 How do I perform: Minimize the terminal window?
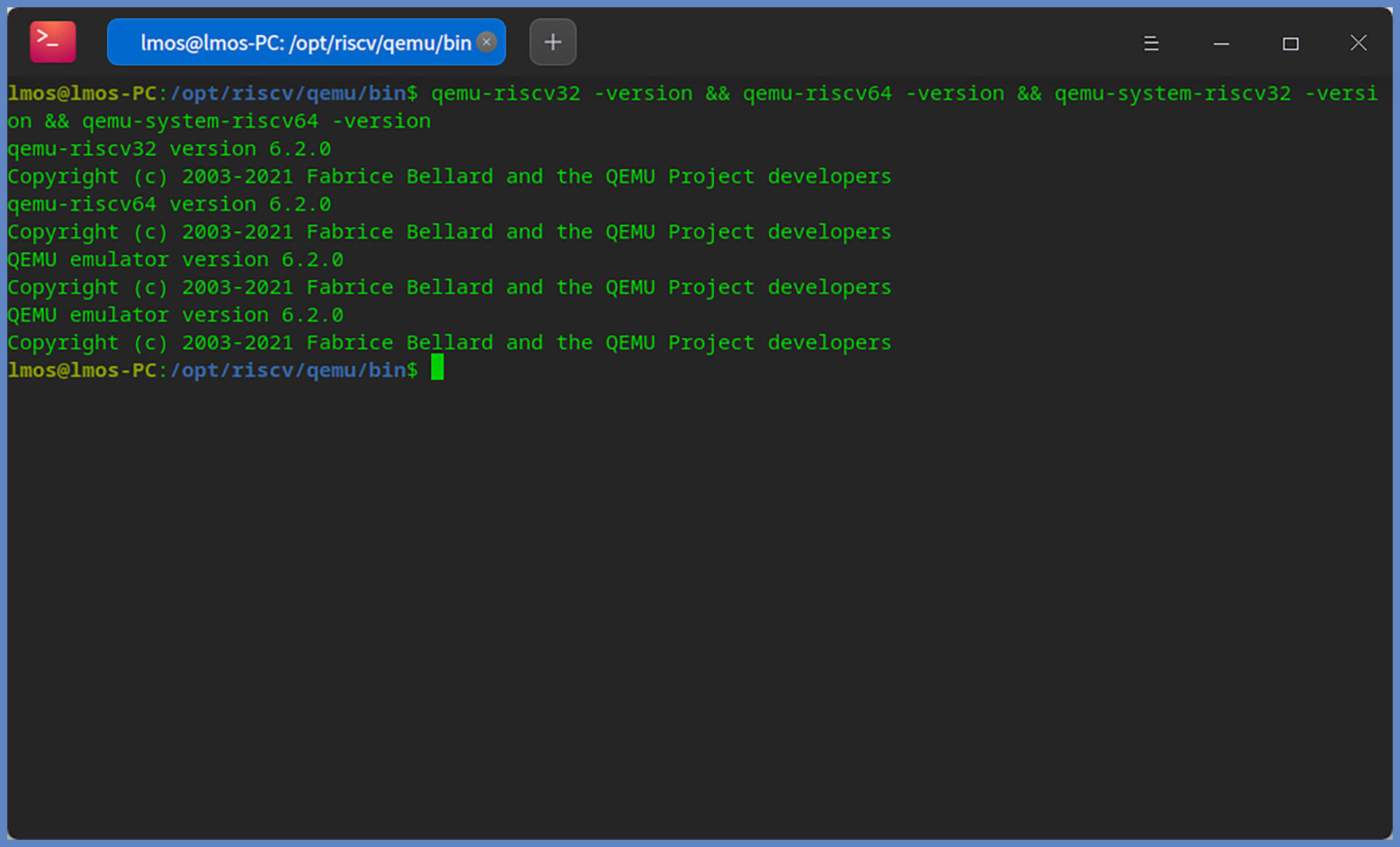[1221, 44]
